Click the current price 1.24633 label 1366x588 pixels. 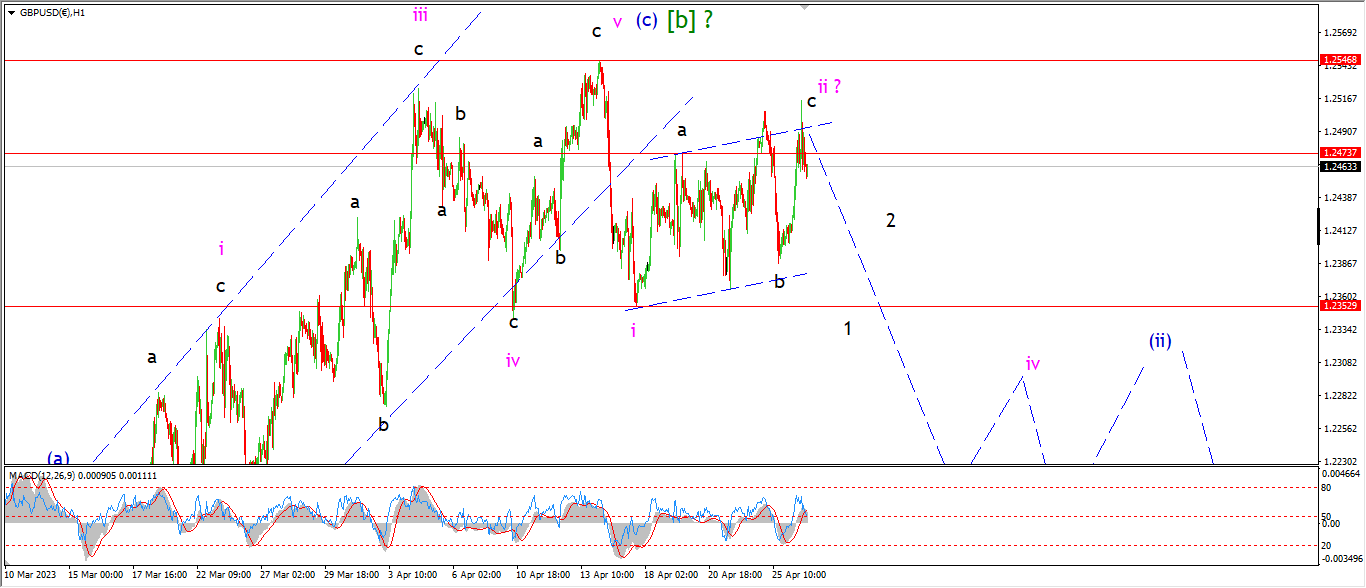[1339, 167]
